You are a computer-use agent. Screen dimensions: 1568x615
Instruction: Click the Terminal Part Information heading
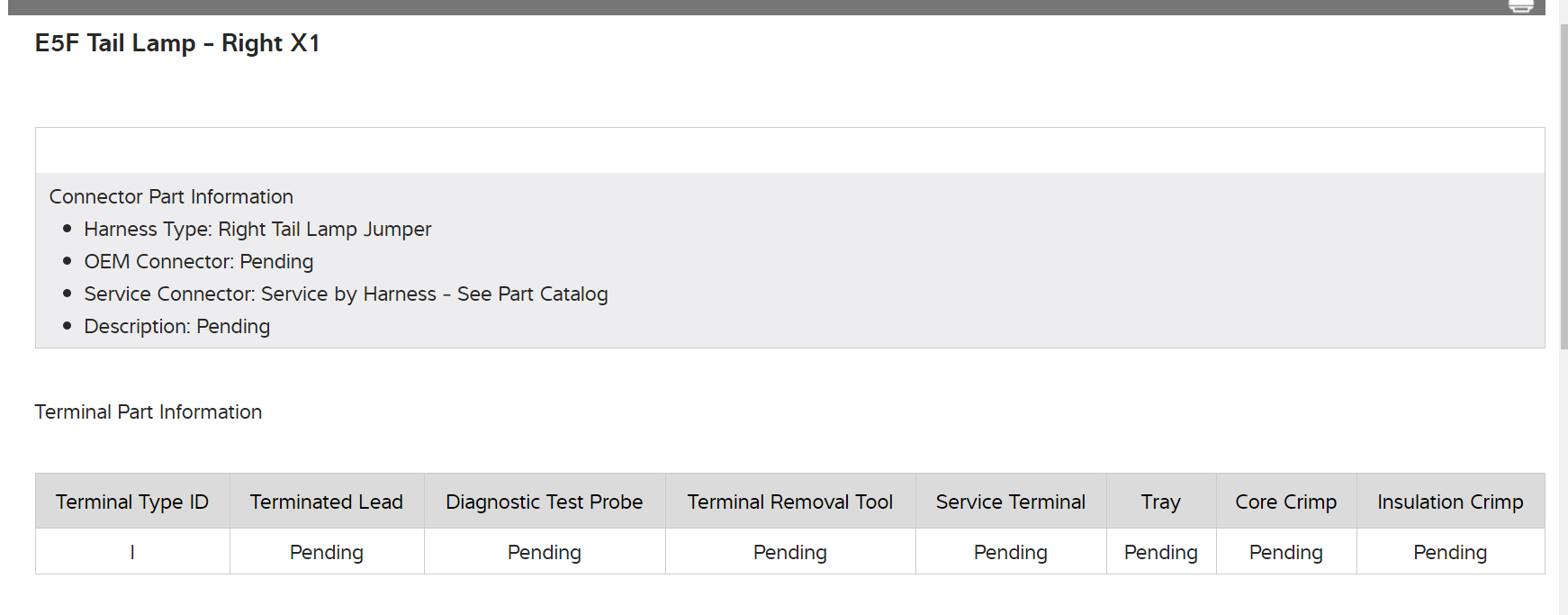click(x=149, y=412)
